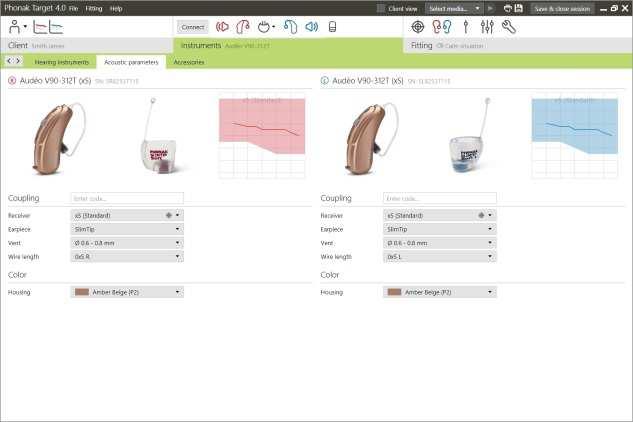Click the right Coupling code input field
Screen dimensions: 633x422
tap(127, 198)
